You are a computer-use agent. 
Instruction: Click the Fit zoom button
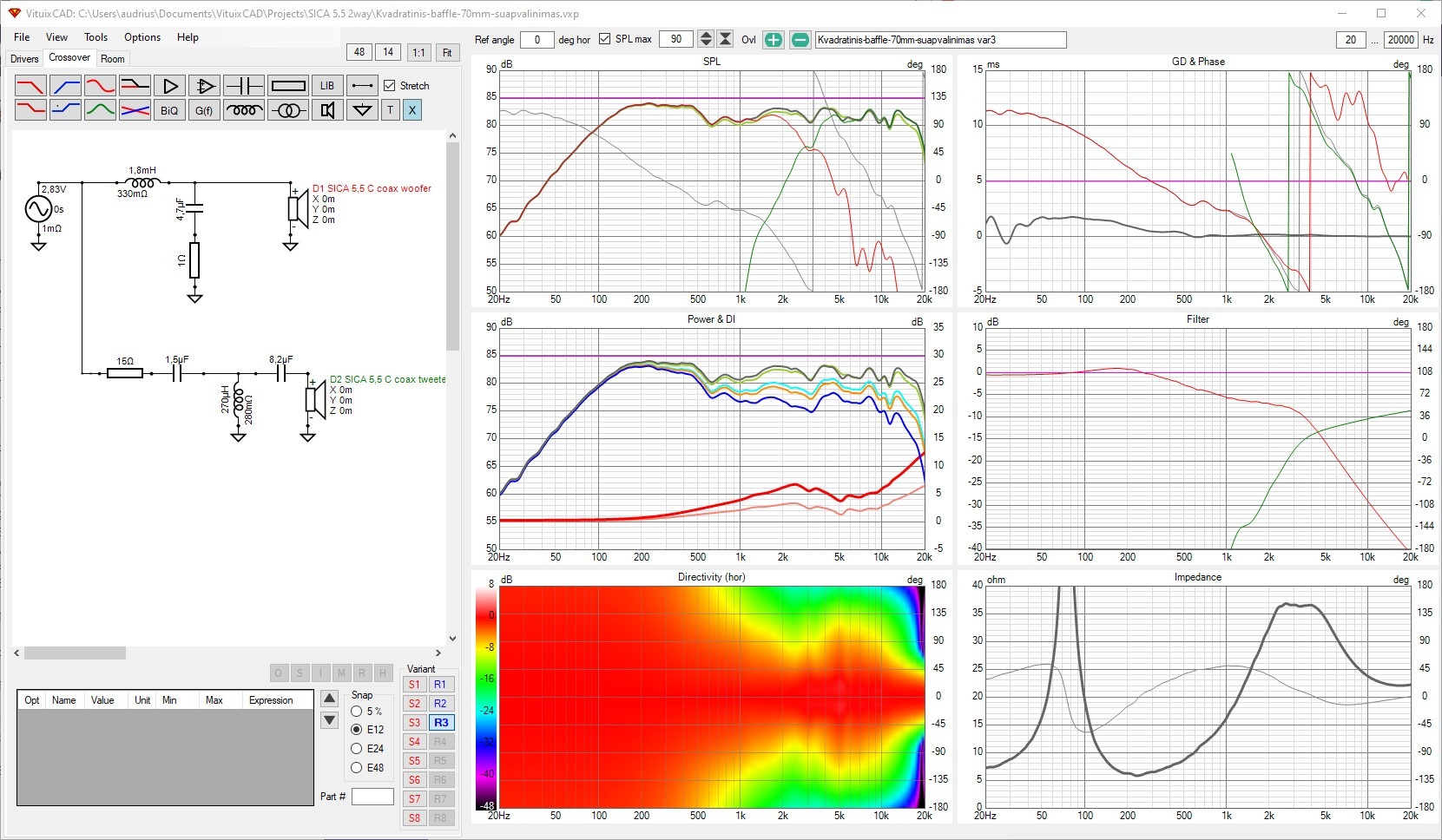coord(447,52)
